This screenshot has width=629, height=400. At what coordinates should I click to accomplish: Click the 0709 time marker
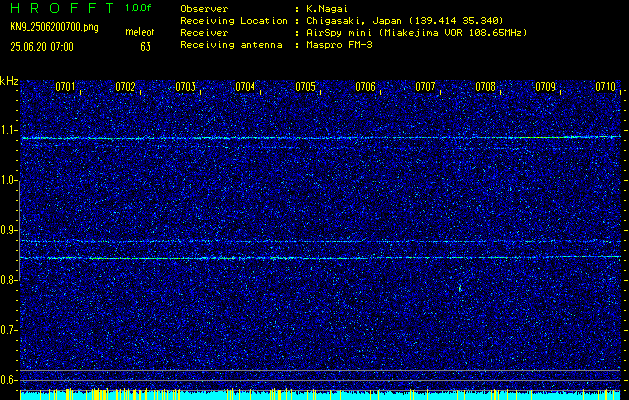click(545, 87)
